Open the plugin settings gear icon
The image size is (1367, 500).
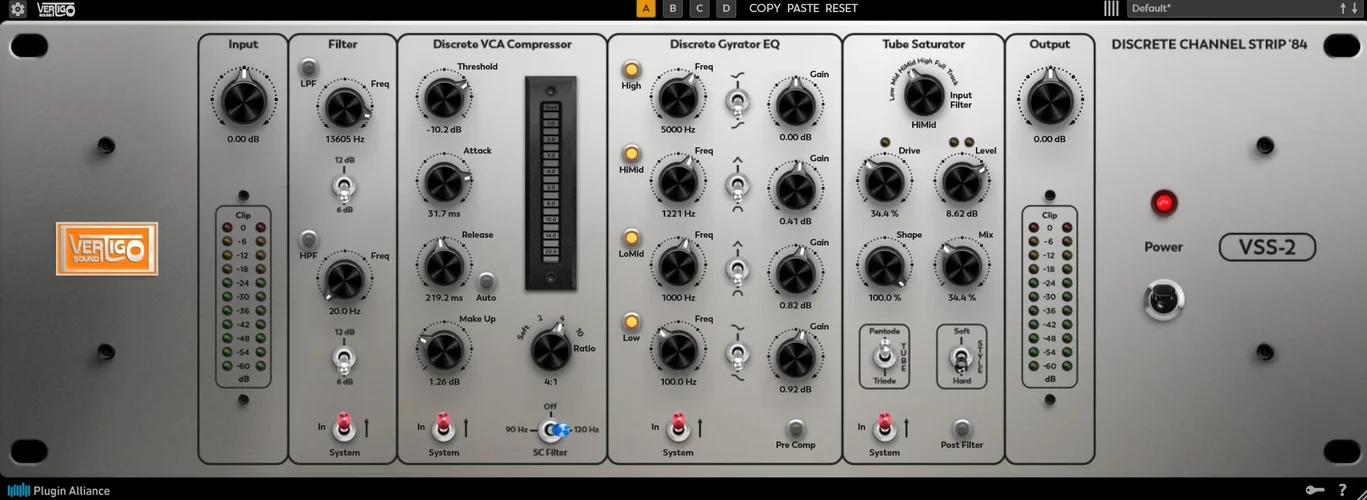click(17, 10)
